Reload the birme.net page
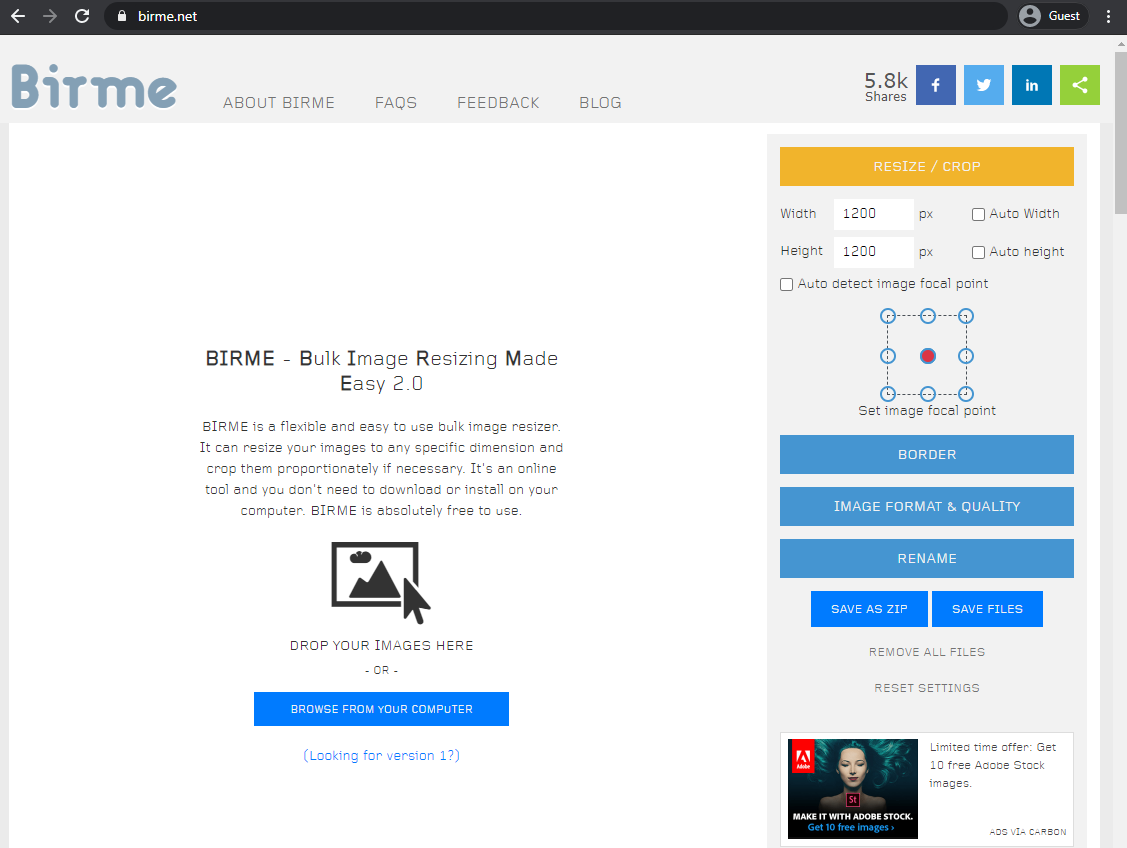This screenshot has height=848, width=1127. click(x=82, y=16)
